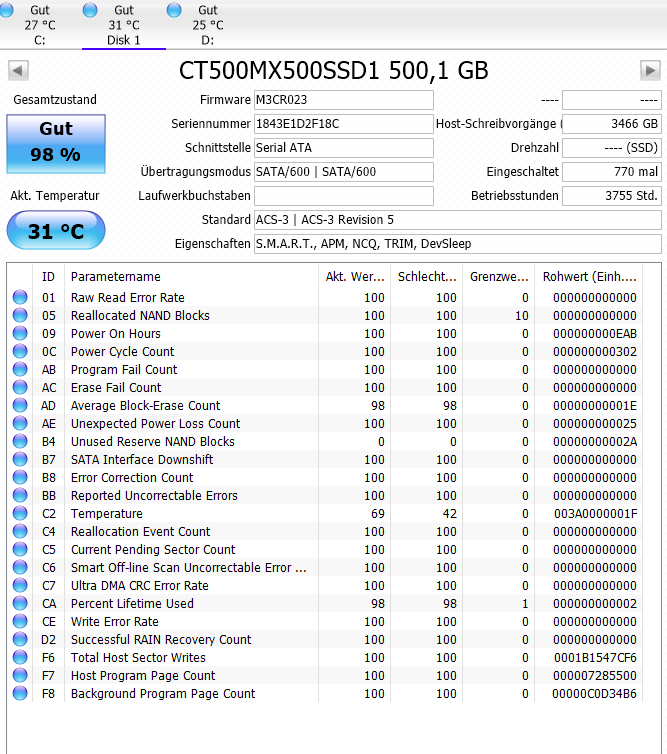Screen dimensions: 667x754
Task: Click the Grenzwe... column header
Action: pos(499,276)
